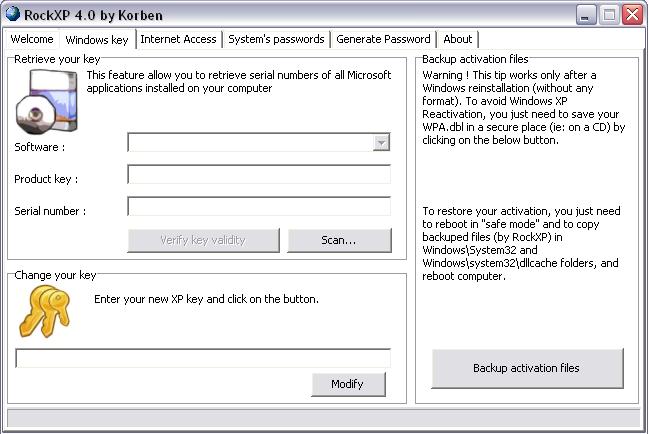The image size is (649, 434).
Task: Click the 'Product key :' label
Action: [x=46, y=179]
